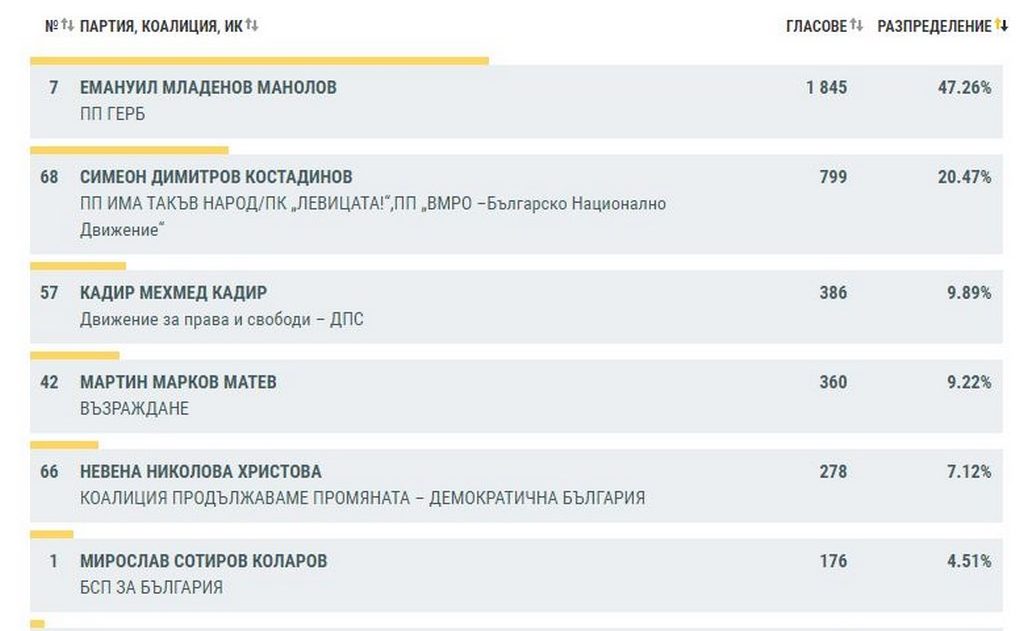Select МАРТИН МАРКОВ МАТЕВ entry
Image resolution: width=1020 pixels, height=631 pixels.
pos(178,382)
